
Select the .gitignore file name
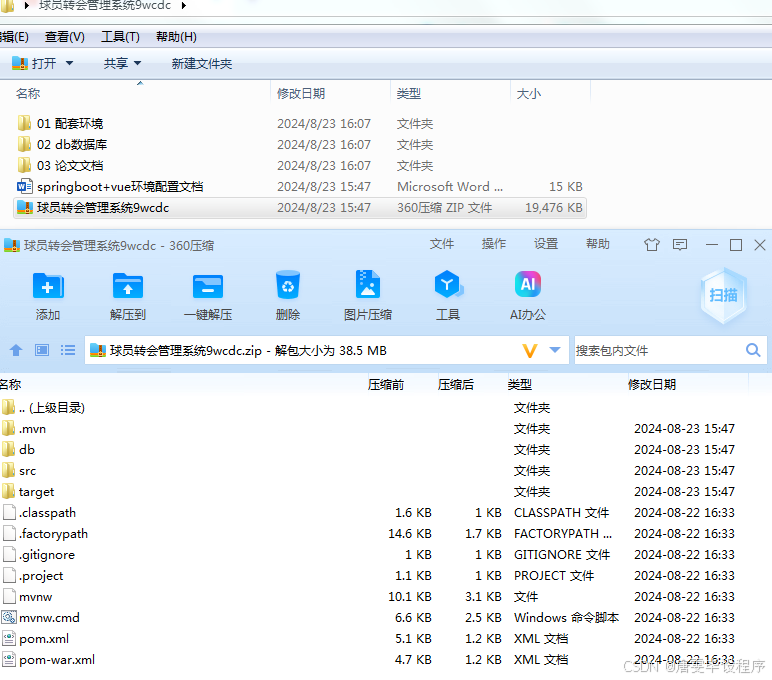point(47,555)
